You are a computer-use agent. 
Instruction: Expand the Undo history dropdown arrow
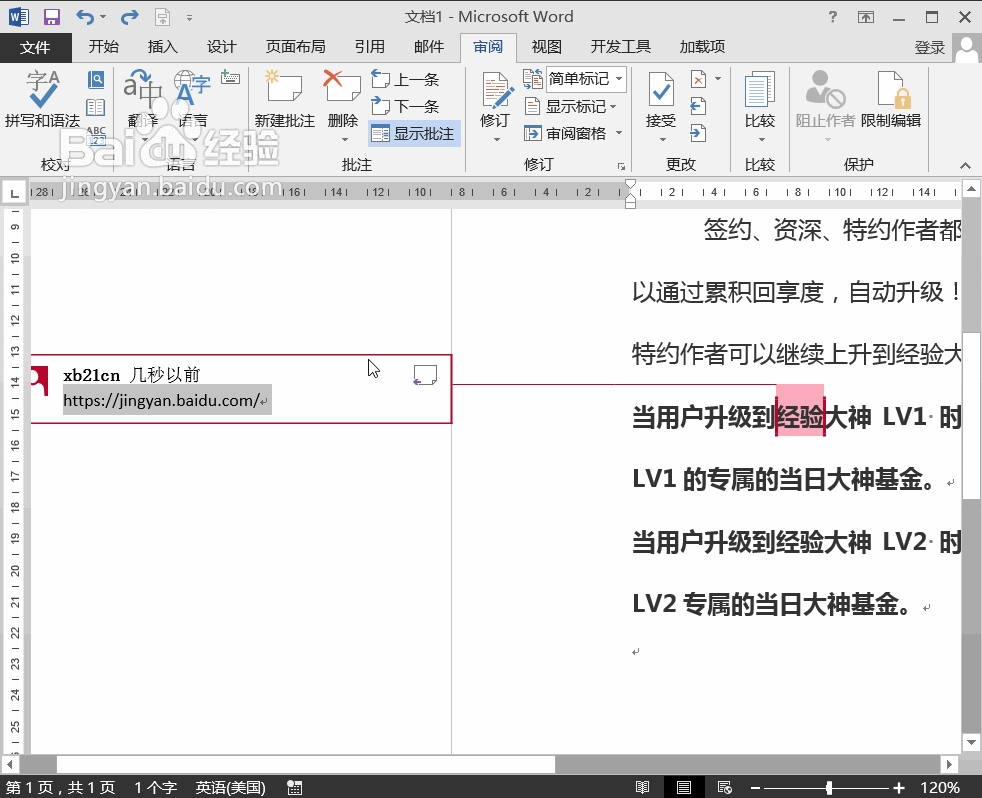point(103,17)
